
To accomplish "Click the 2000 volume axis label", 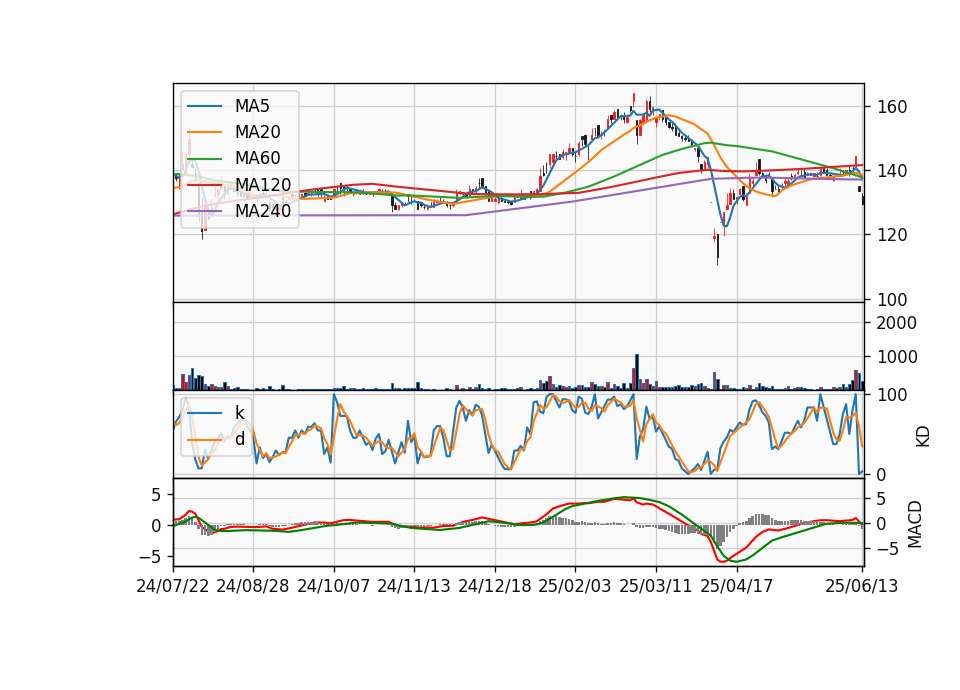I will tap(896, 323).
